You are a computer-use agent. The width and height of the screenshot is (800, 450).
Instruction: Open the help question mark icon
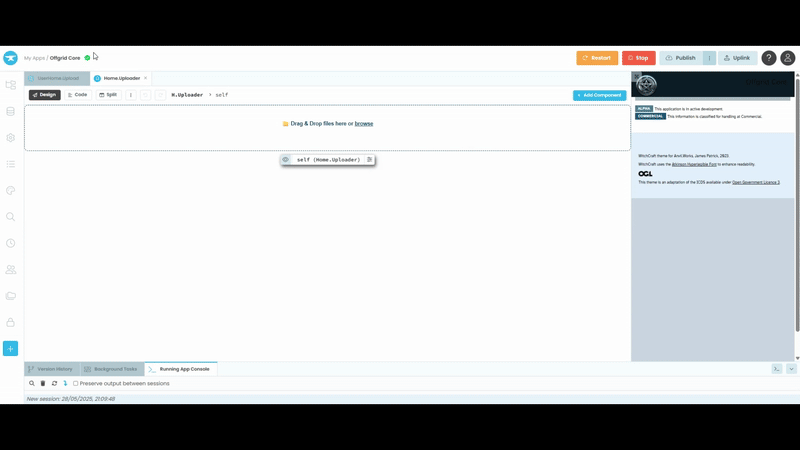(768, 58)
